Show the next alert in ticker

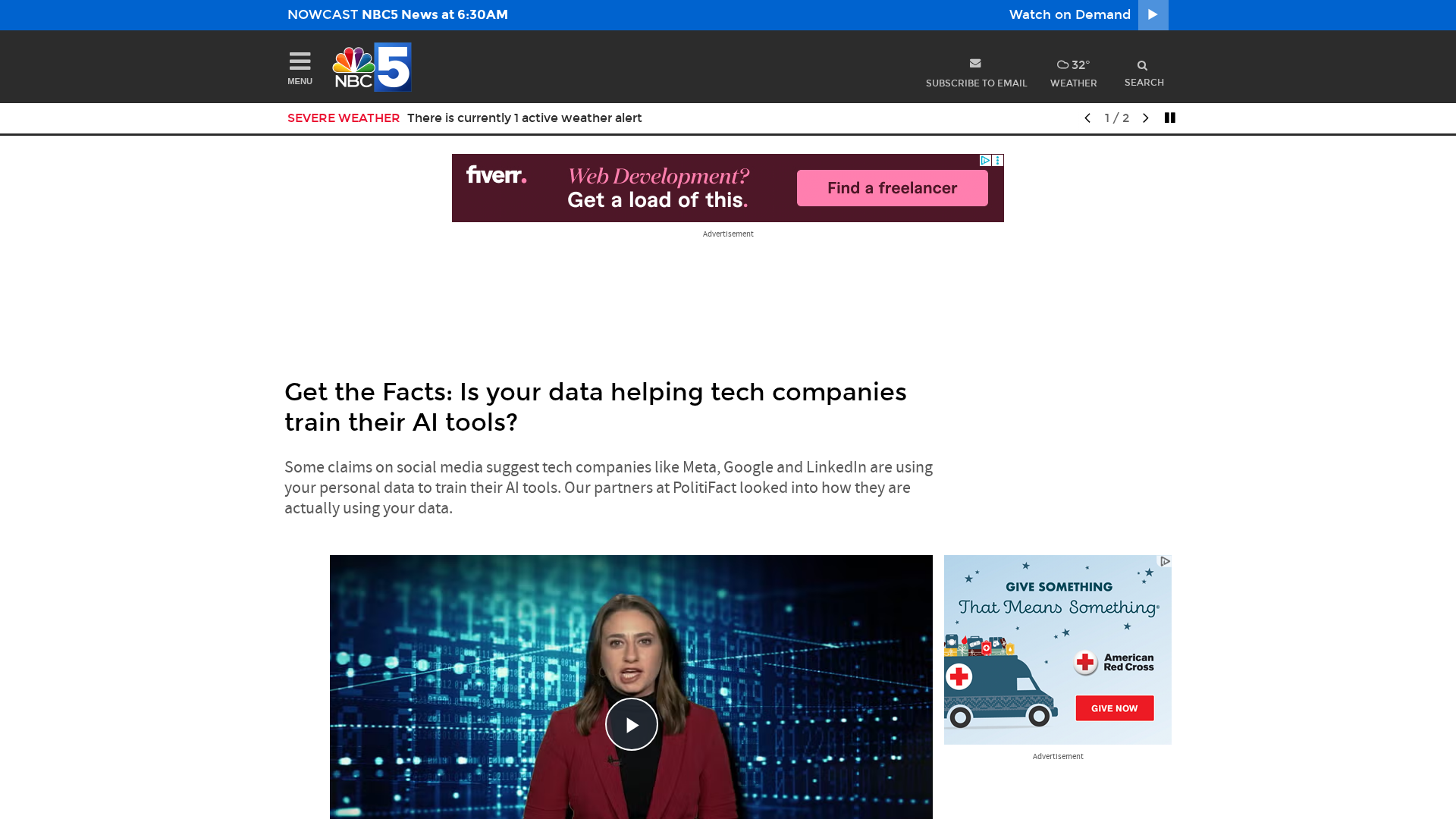click(x=1145, y=118)
